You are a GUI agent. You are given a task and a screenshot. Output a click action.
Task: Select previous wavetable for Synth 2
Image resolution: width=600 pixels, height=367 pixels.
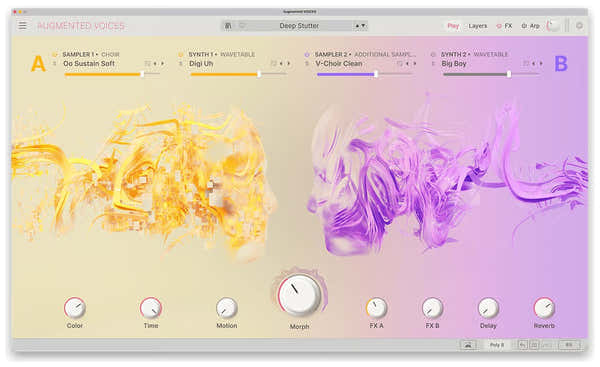pos(534,64)
